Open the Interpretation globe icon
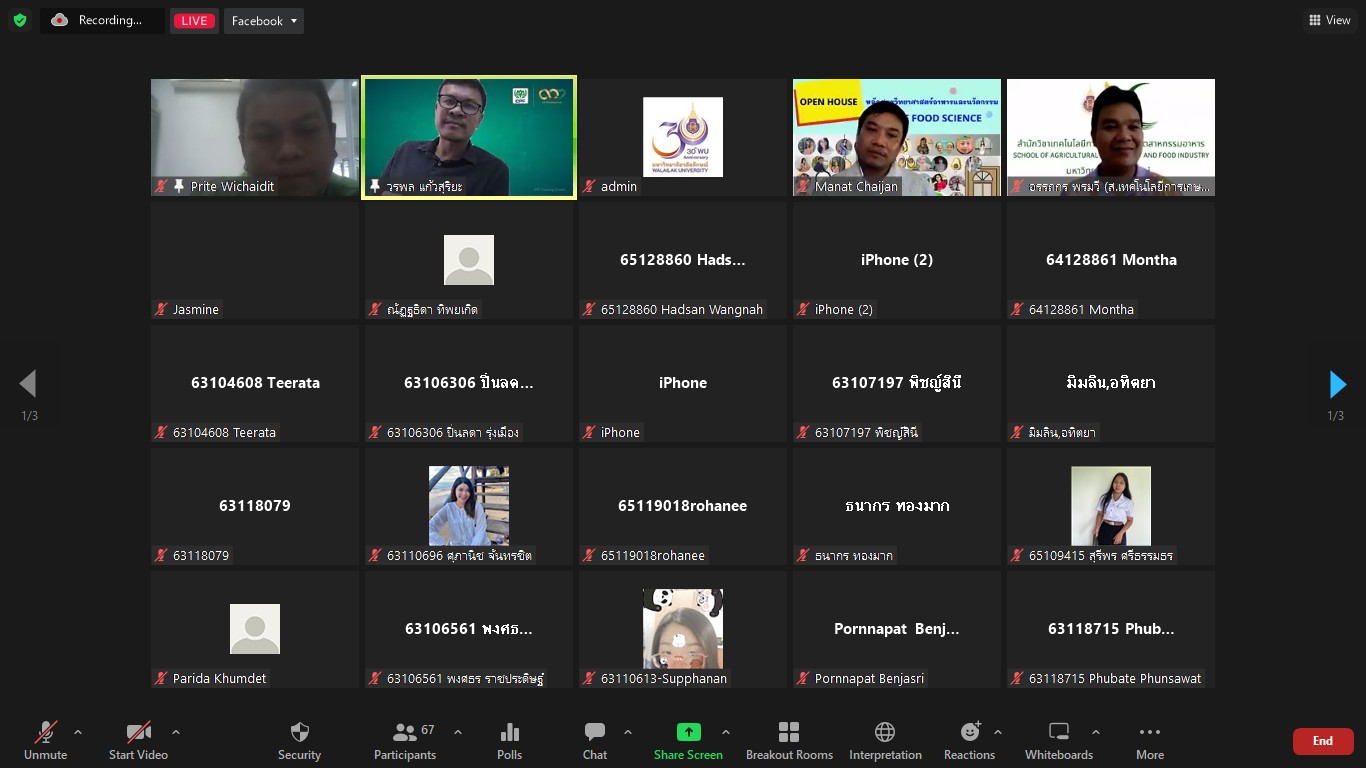This screenshot has height=768, width=1366. pos(885,740)
